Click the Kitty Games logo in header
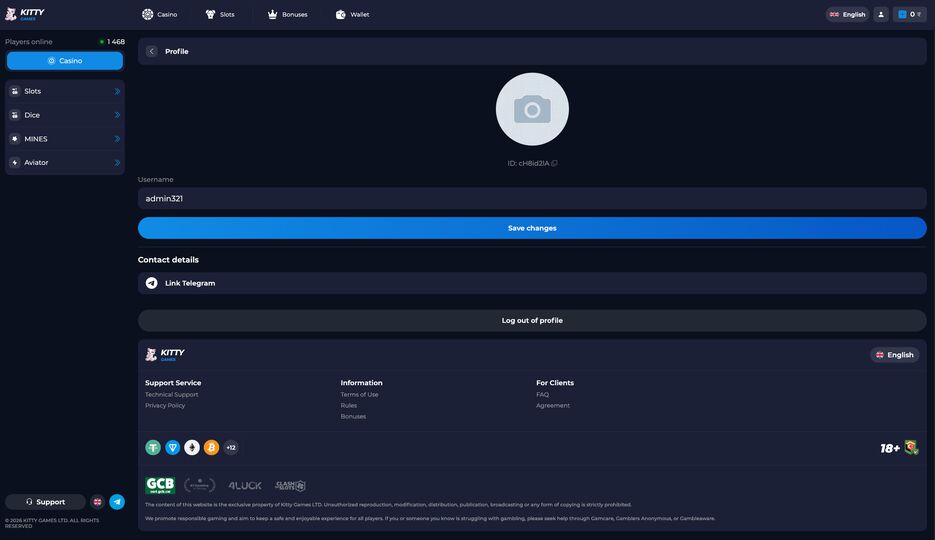The height and width of the screenshot is (540, 935). click(24, 14)
